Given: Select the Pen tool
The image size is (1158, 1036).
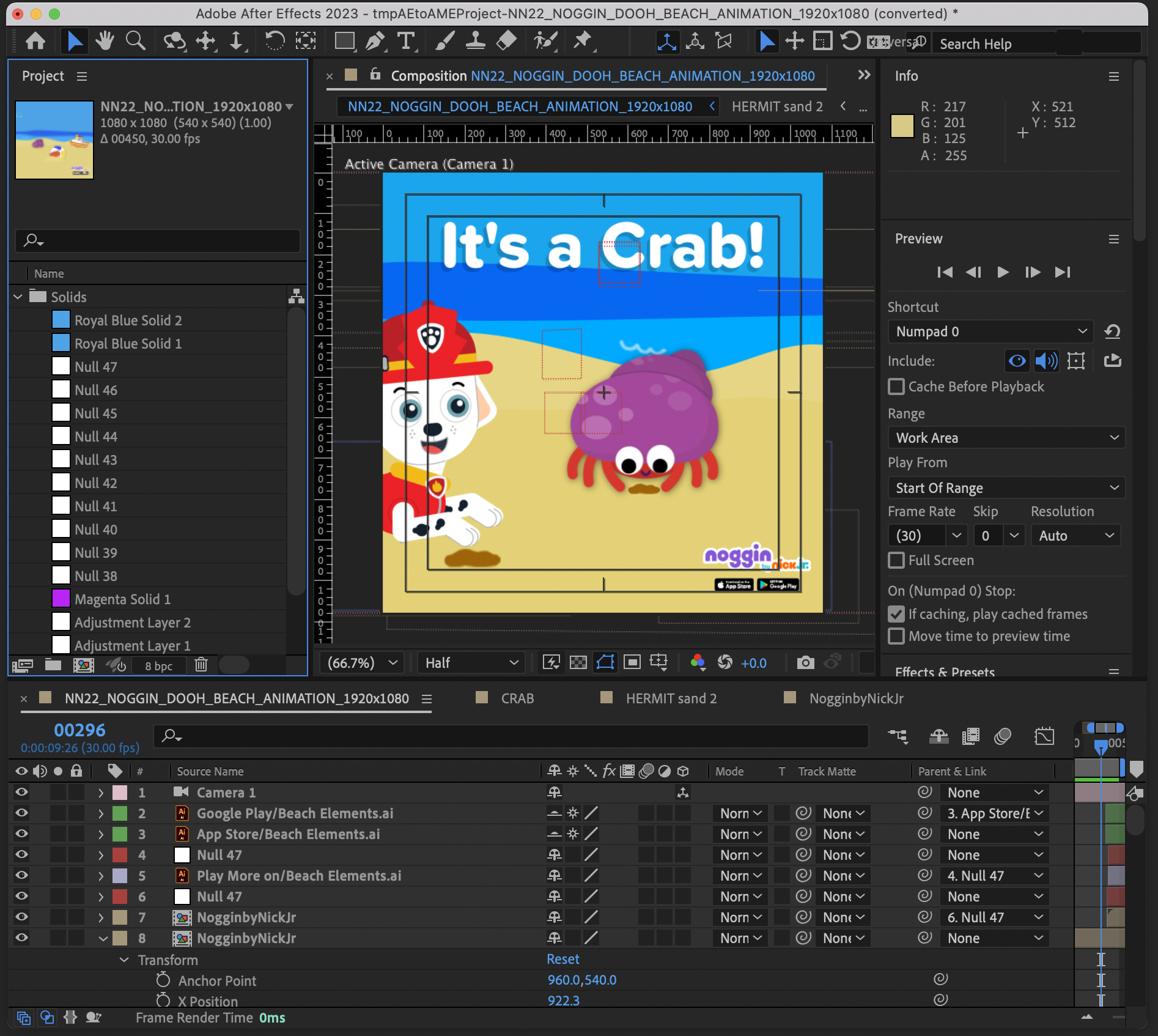Looking at the screenshot, I should pos(375,42).
